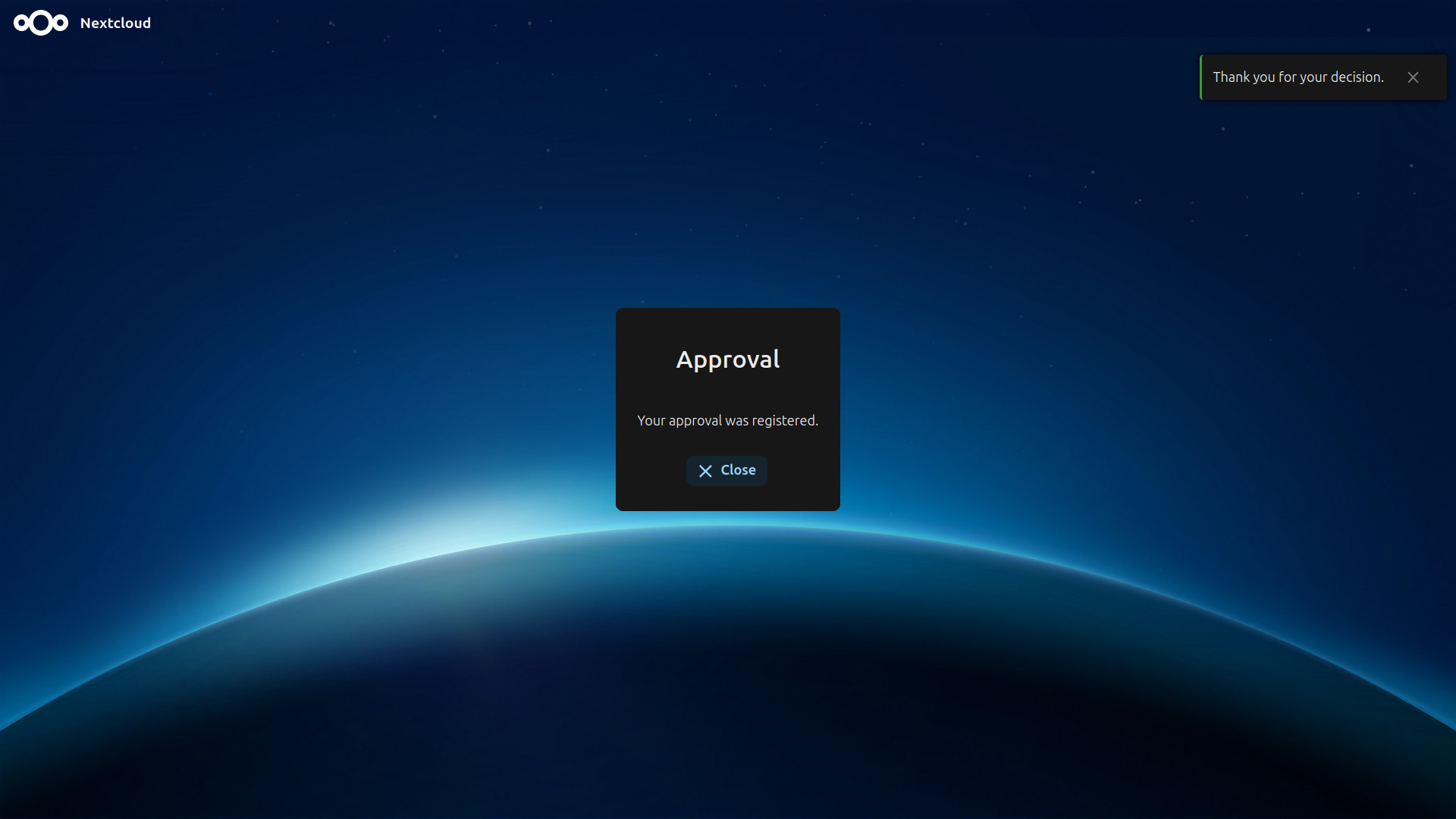Click the Approval heading text
1456x819 pixels.
point(727,359)
